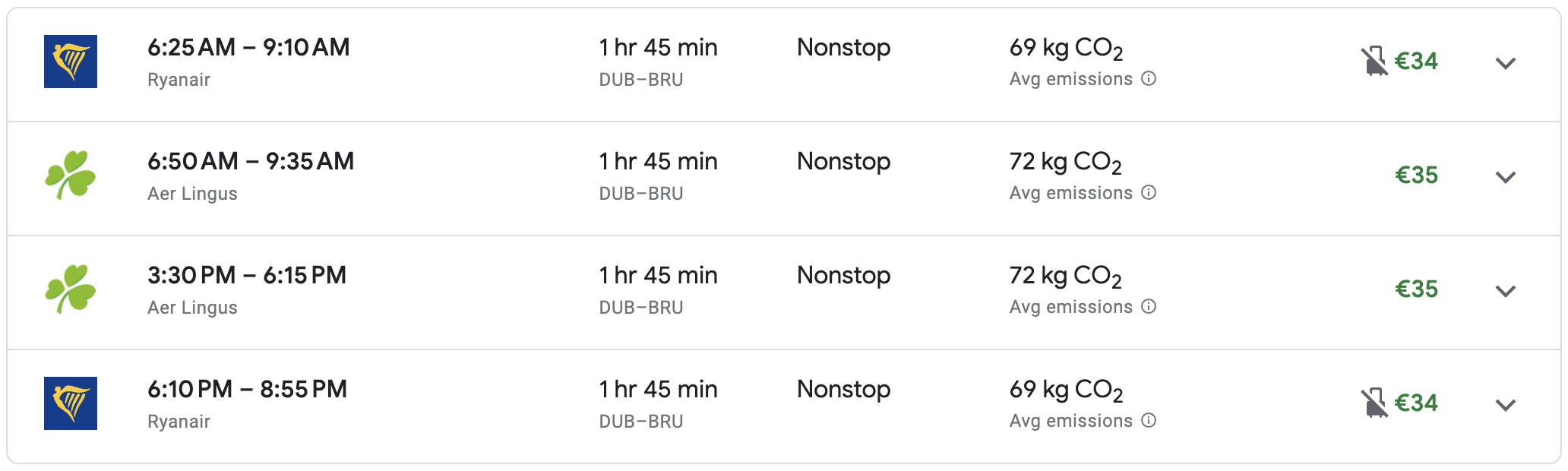The height and width of the screenshot is (471, 1568).
Task: Click the 3:30 PM – 6:15 PM flight time
Action: coord(247,275)
